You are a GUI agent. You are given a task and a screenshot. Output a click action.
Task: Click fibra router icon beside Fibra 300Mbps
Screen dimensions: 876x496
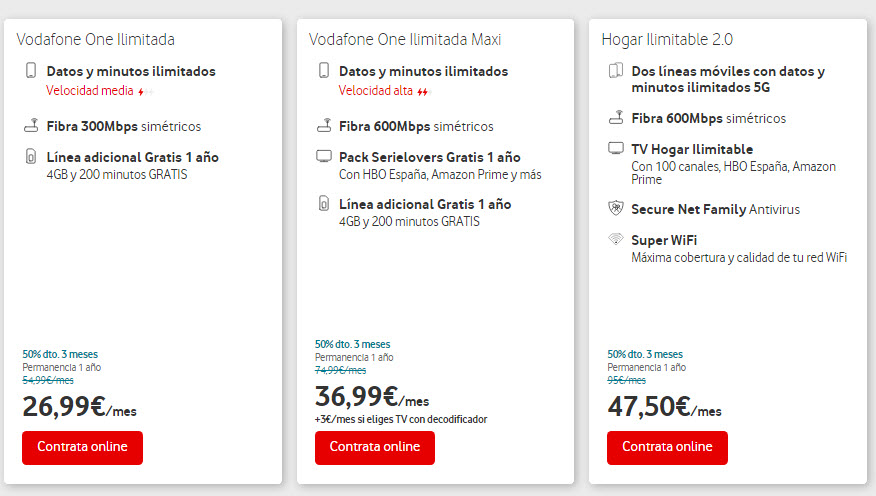click(x=31, y=126)
